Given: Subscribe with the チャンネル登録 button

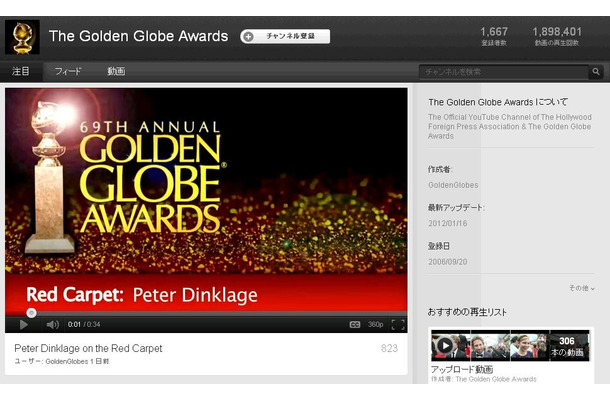Looking at the screenshot, I should coord(285,36).
